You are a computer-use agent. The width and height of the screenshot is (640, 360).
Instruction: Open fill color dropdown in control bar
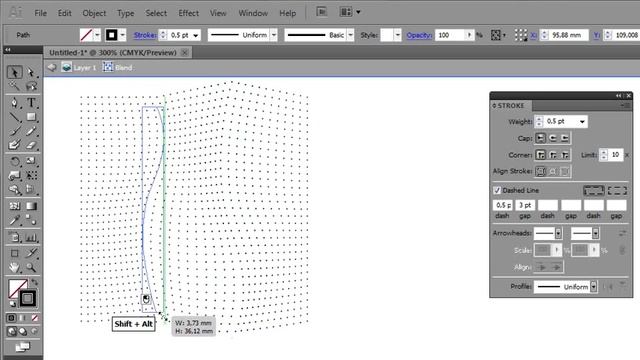97,35
